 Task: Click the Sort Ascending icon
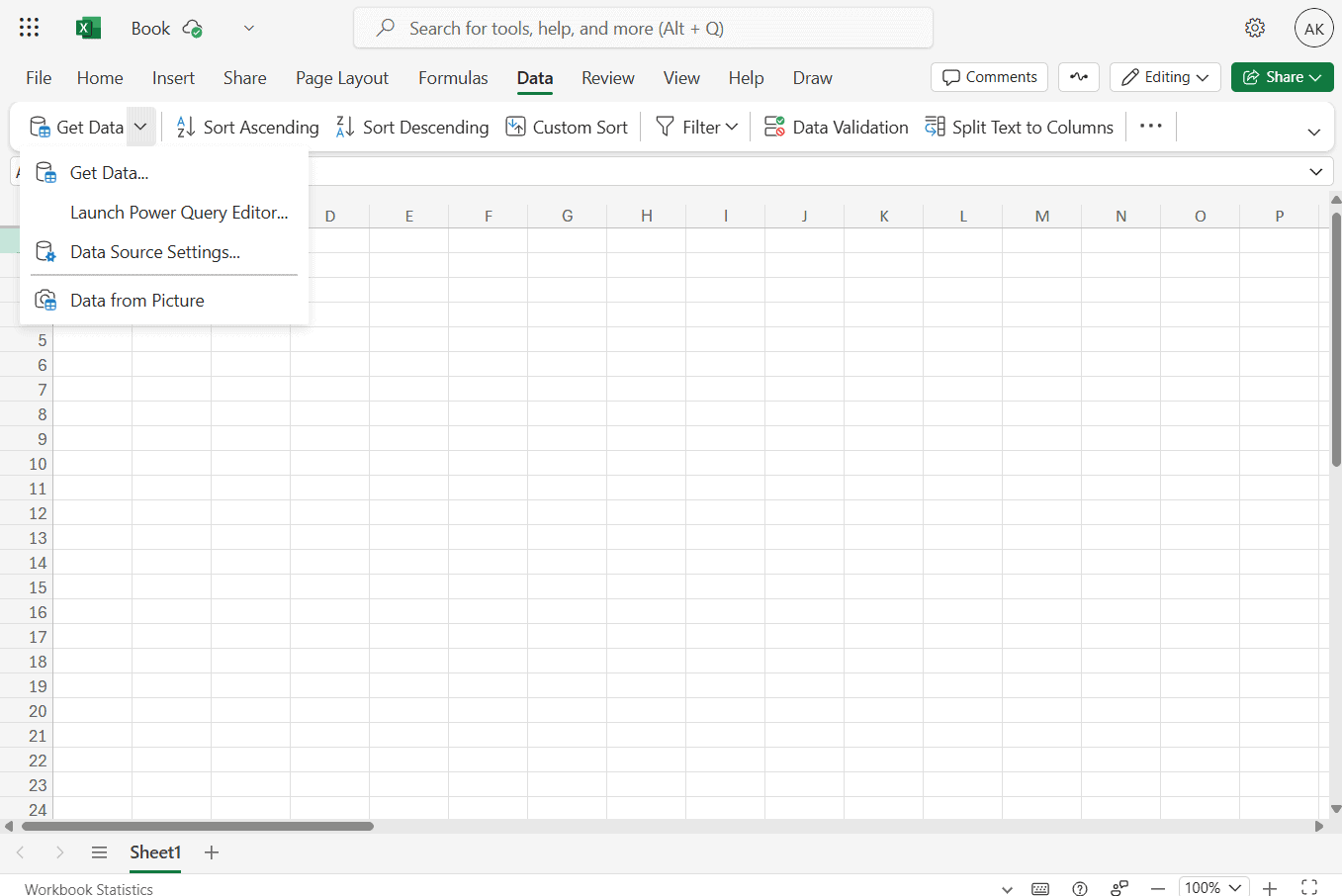(186, 127)
